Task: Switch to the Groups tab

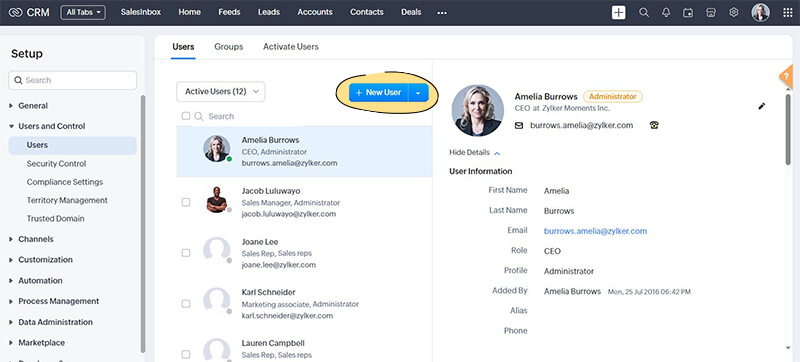Action: (229, 46)
